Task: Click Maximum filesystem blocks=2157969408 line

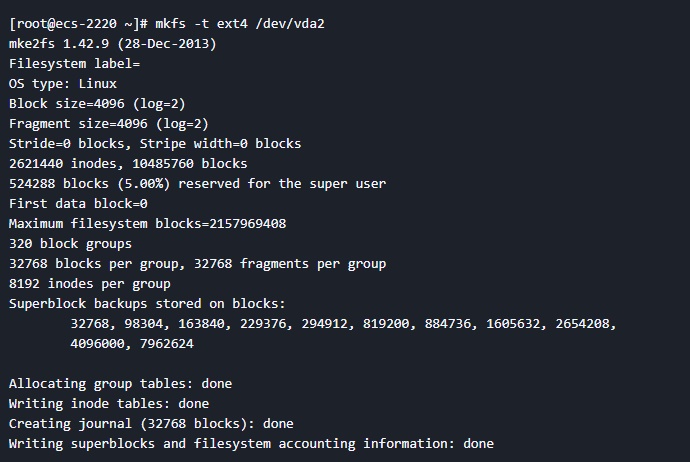Action: pos(147,224)
